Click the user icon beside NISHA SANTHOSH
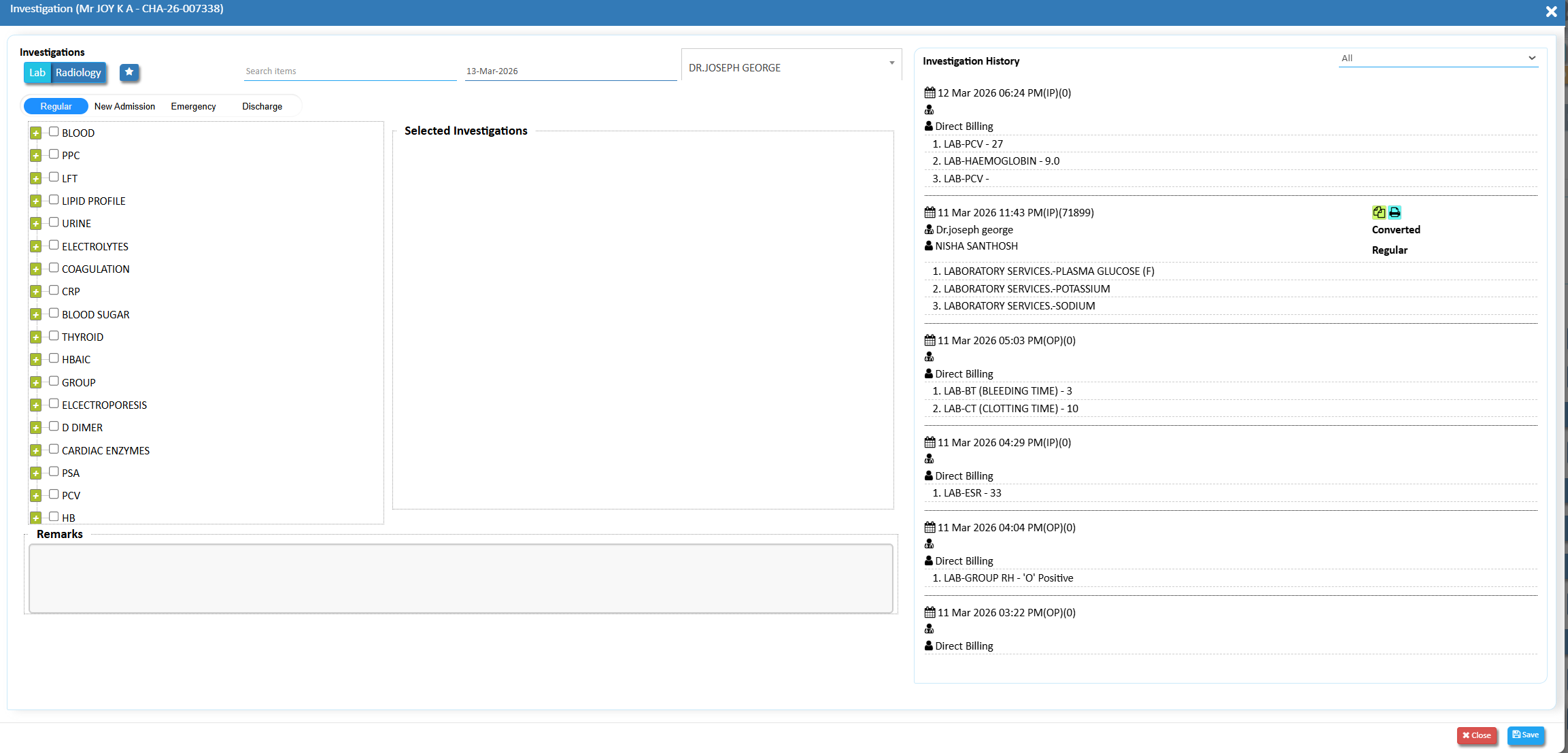This screenshot has width=1568, height=753. tap(929, 246)
